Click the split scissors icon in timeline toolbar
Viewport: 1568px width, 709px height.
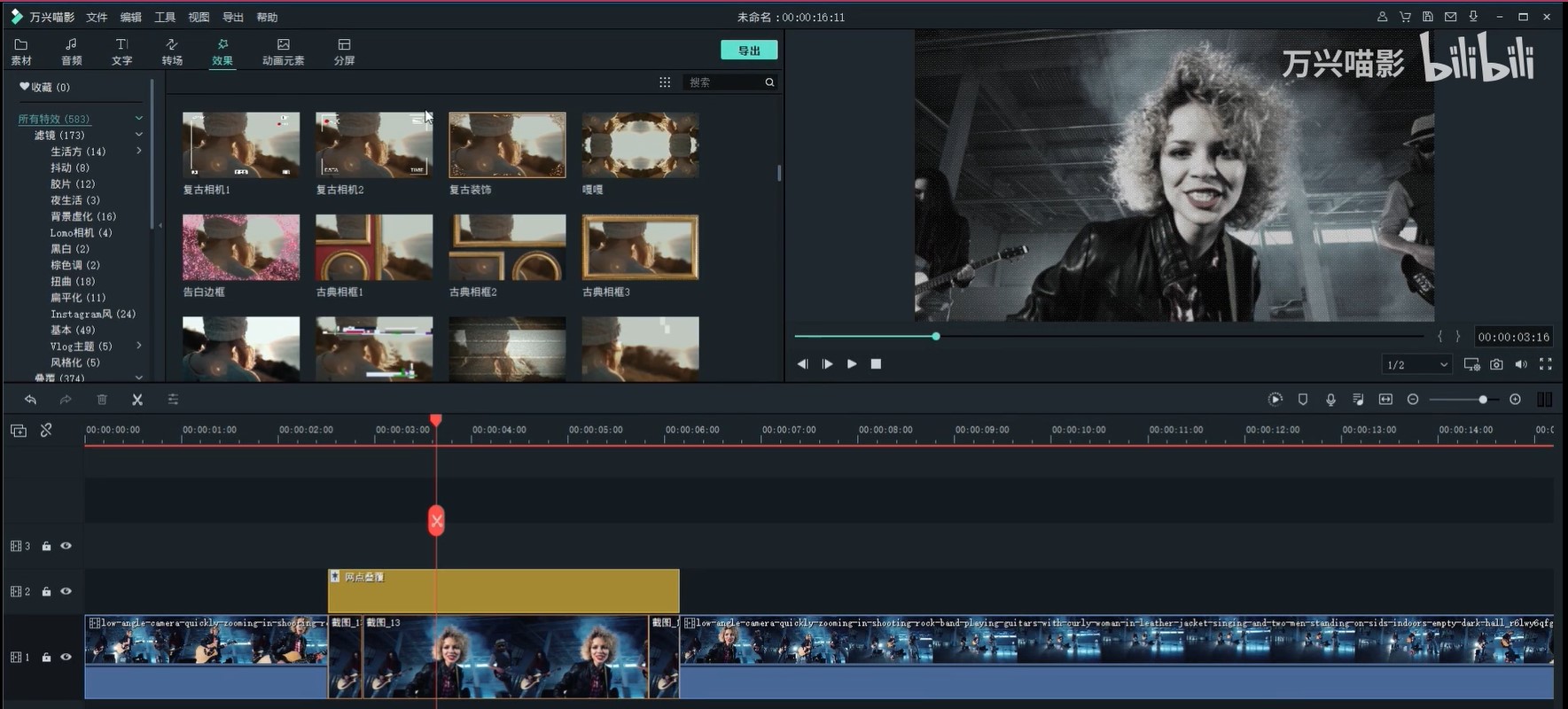point(137,400)
